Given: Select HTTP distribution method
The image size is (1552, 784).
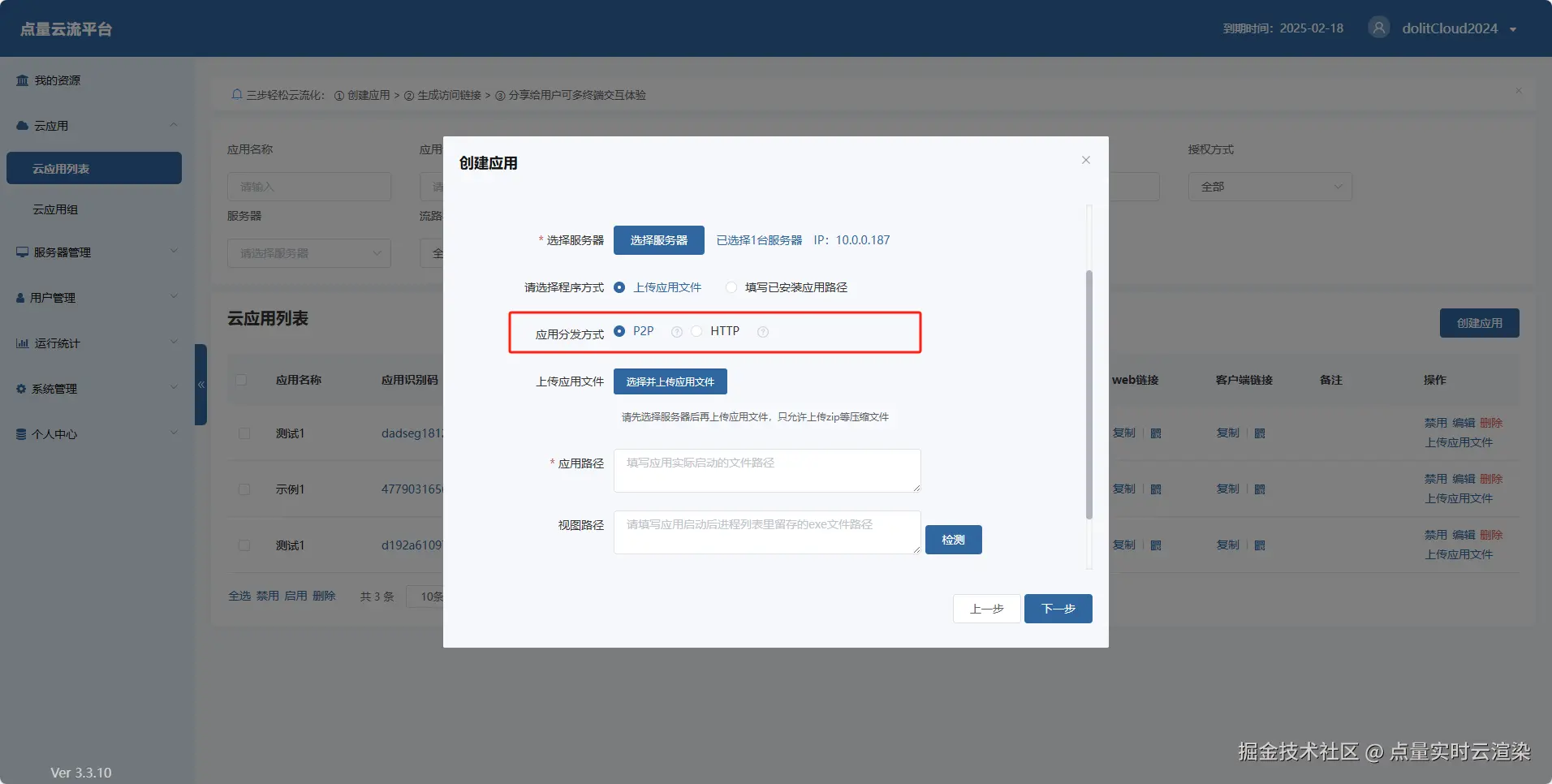Looking at the screenshot, I should (696, 331).
